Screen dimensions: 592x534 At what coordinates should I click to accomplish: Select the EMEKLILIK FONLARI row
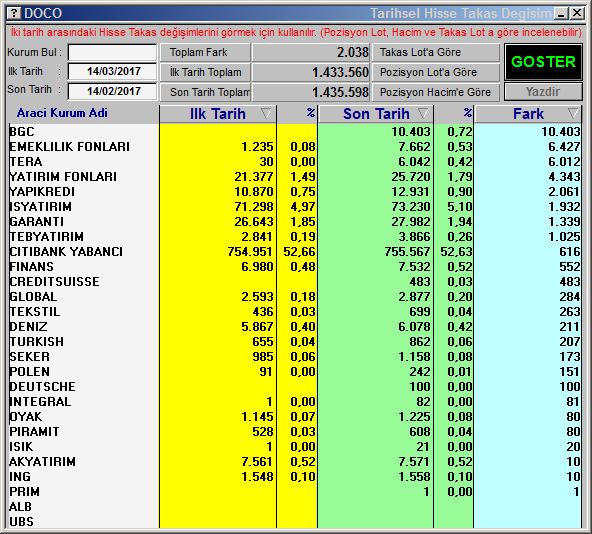tap(294, 147)
